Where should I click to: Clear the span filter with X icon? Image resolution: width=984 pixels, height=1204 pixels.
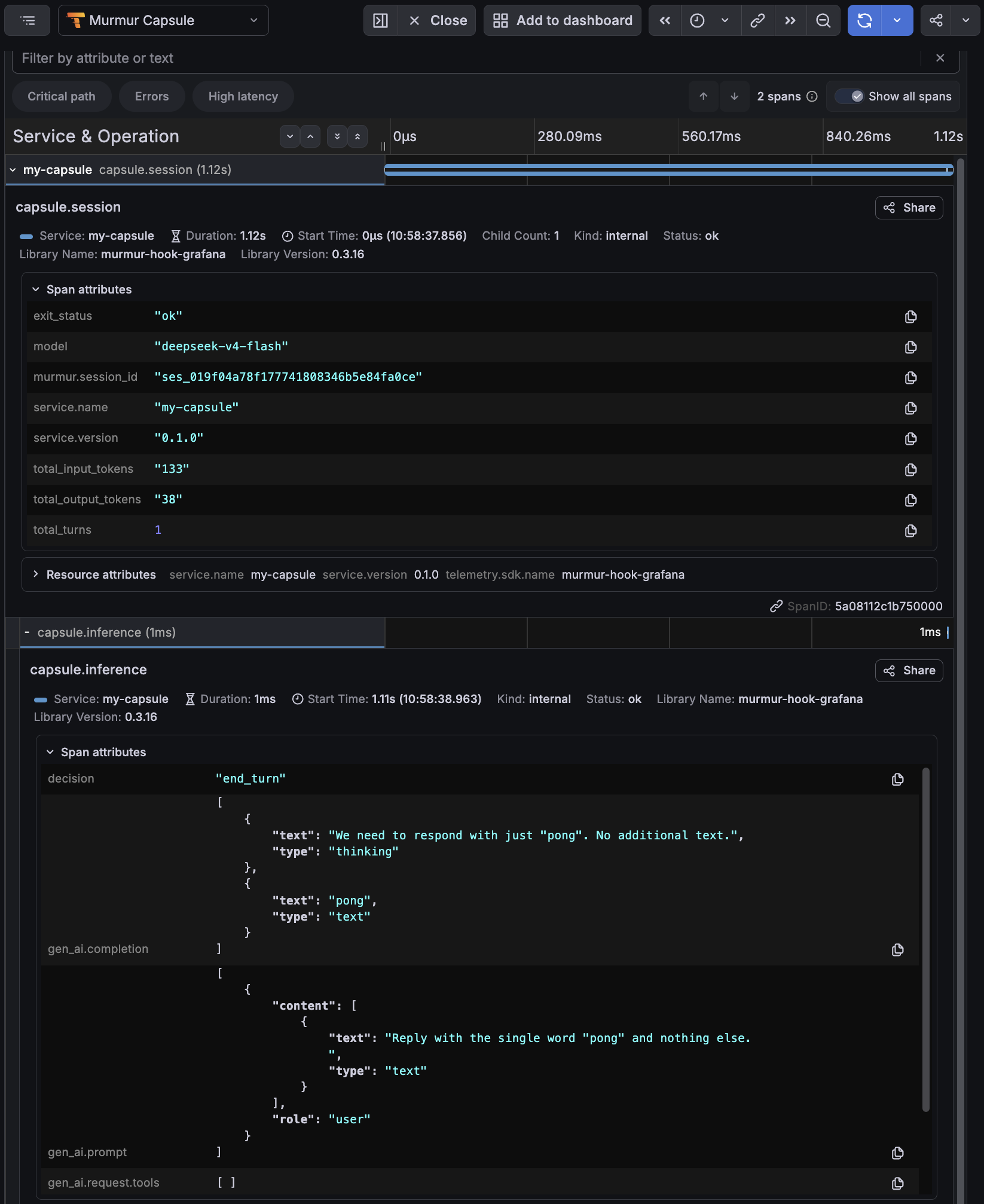tap(940, 58)
